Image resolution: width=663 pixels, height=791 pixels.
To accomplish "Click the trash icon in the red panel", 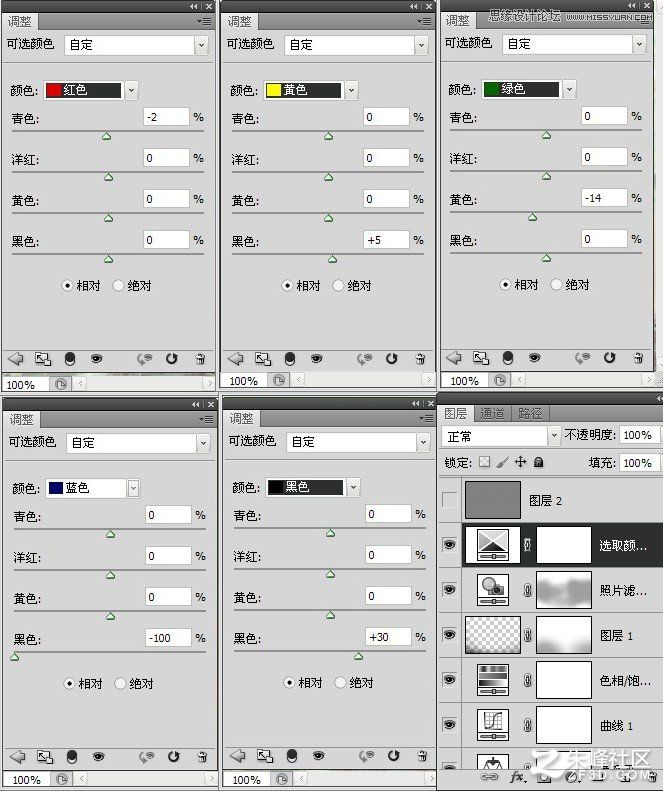I will click(200, 359).
